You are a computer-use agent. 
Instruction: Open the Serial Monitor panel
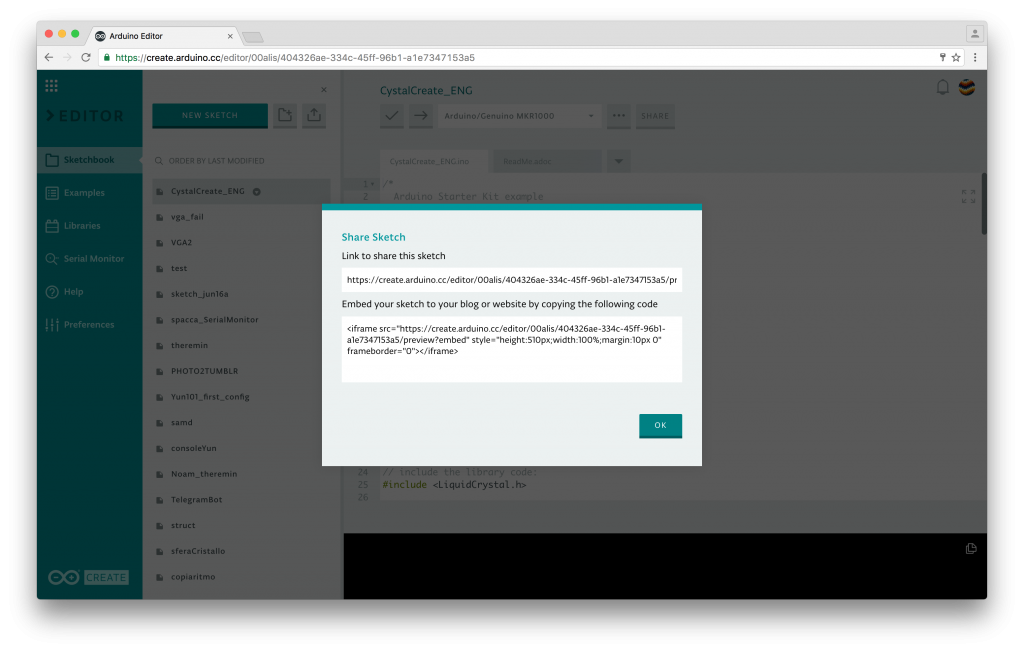[x=52, y=258]
